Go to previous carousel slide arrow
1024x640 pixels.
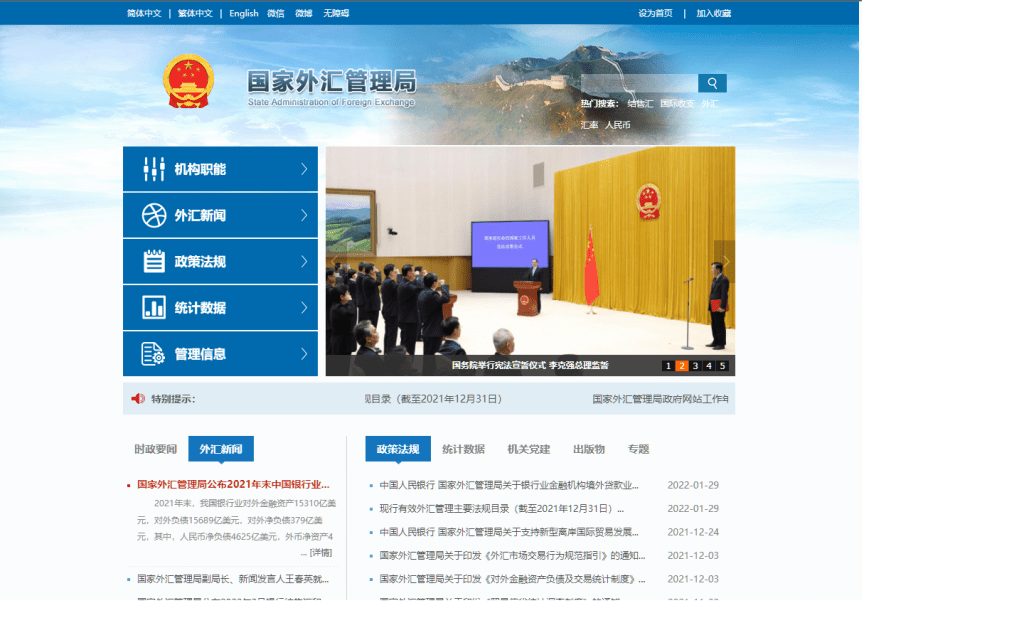pos(336,261)
